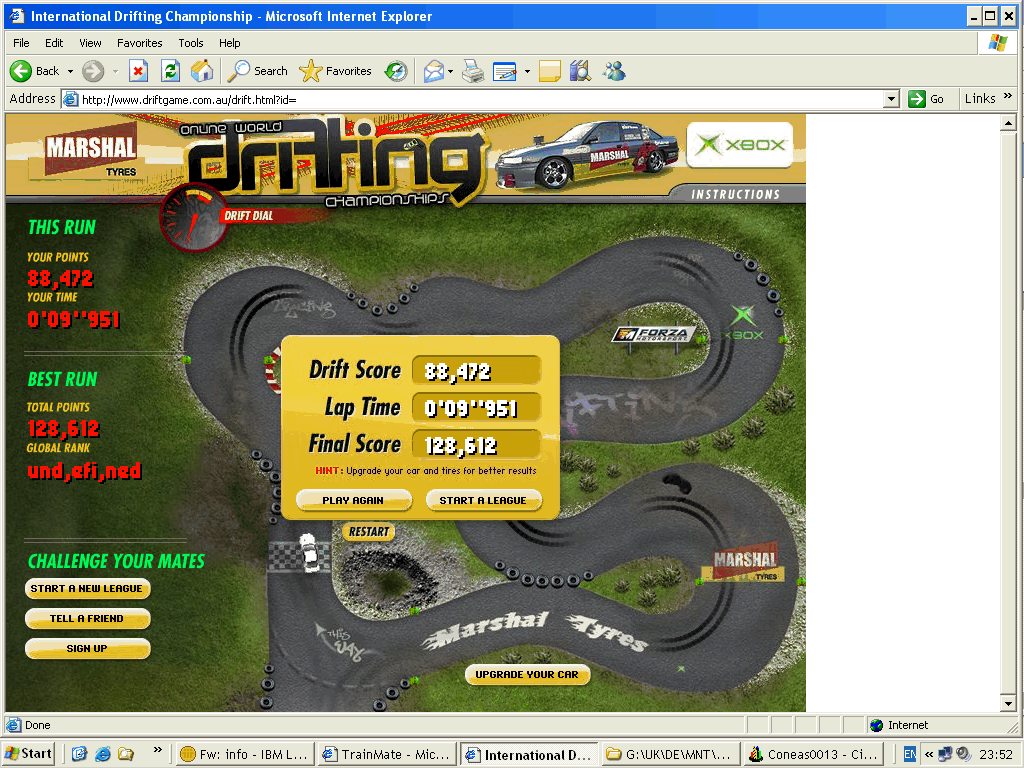This screenshot has height=768, width=1024.
Task: Switch to Fw: info - IBM Lotus taskbar window
Action: pyautogui.click(x=245, y=754)
